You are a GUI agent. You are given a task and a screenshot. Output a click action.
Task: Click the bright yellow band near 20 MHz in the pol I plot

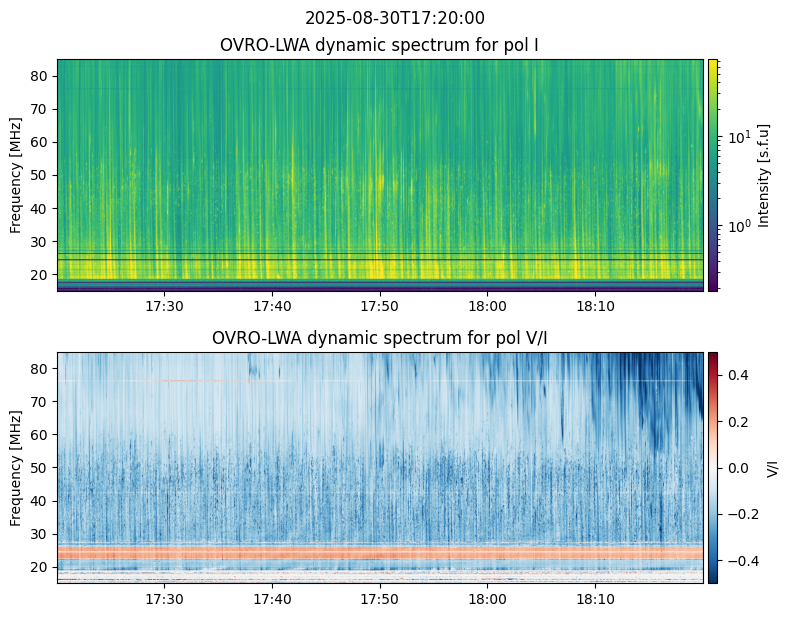pos(380,269)
